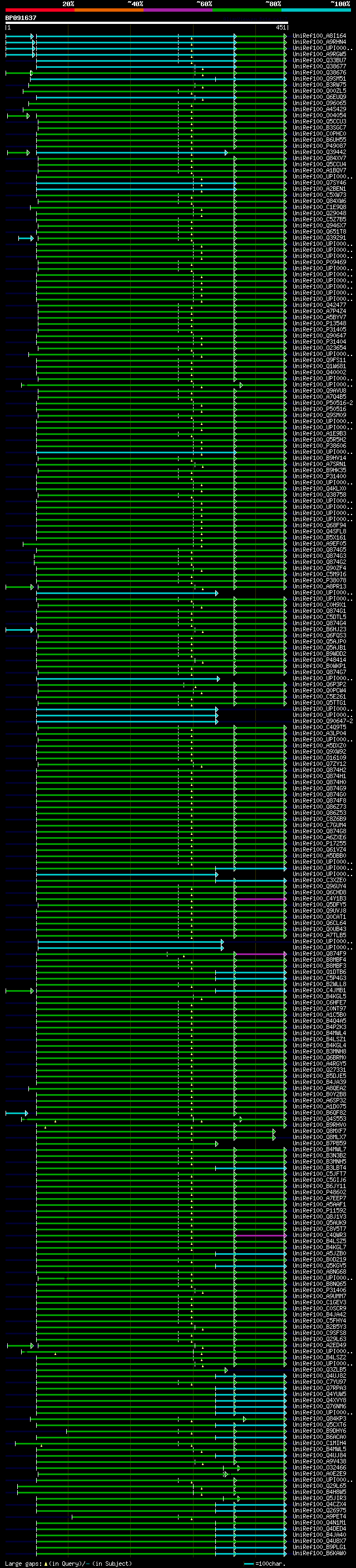Select the UniRef100_Q9FS11 row label
The width and height of the screenshot is (356, 1568).
319,360
